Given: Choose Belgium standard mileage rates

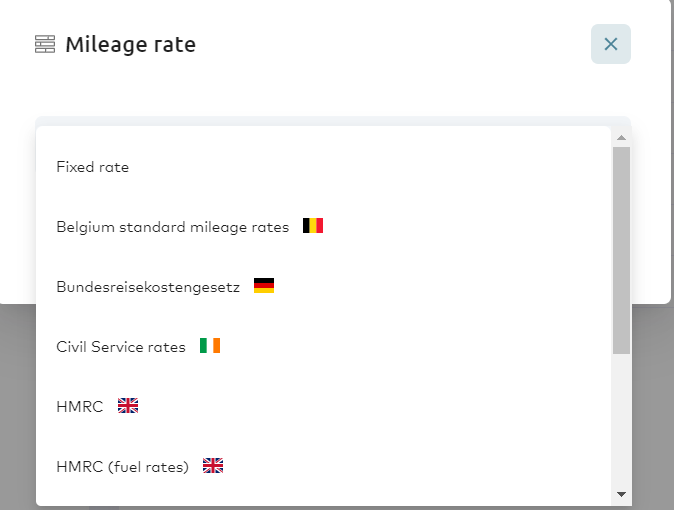Looking at the screenshot, I should tap(173, 227).
